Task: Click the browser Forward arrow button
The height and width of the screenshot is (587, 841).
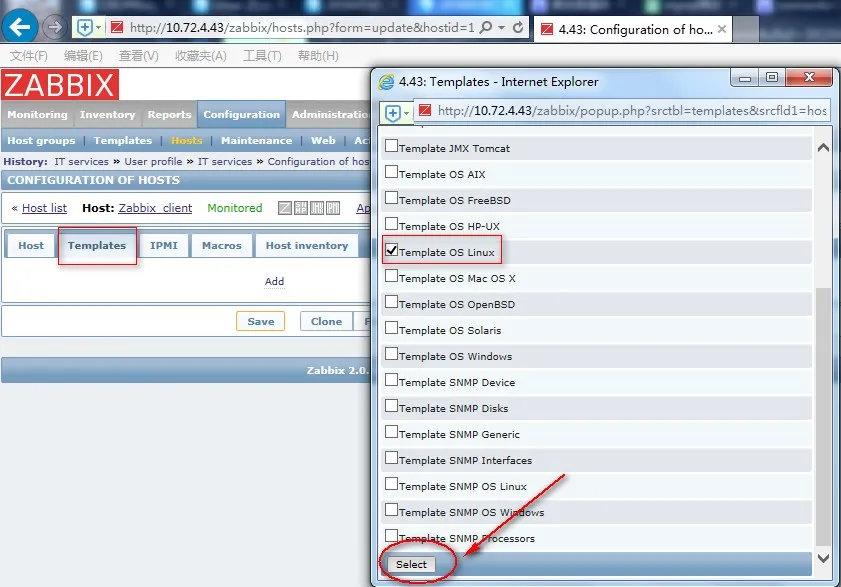Action: (x=54, y=27)
